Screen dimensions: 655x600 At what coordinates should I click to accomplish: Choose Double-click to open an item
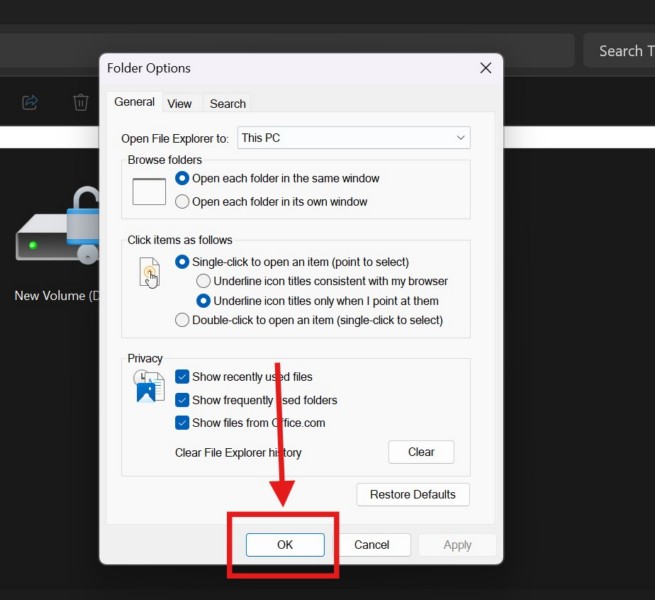182,320
